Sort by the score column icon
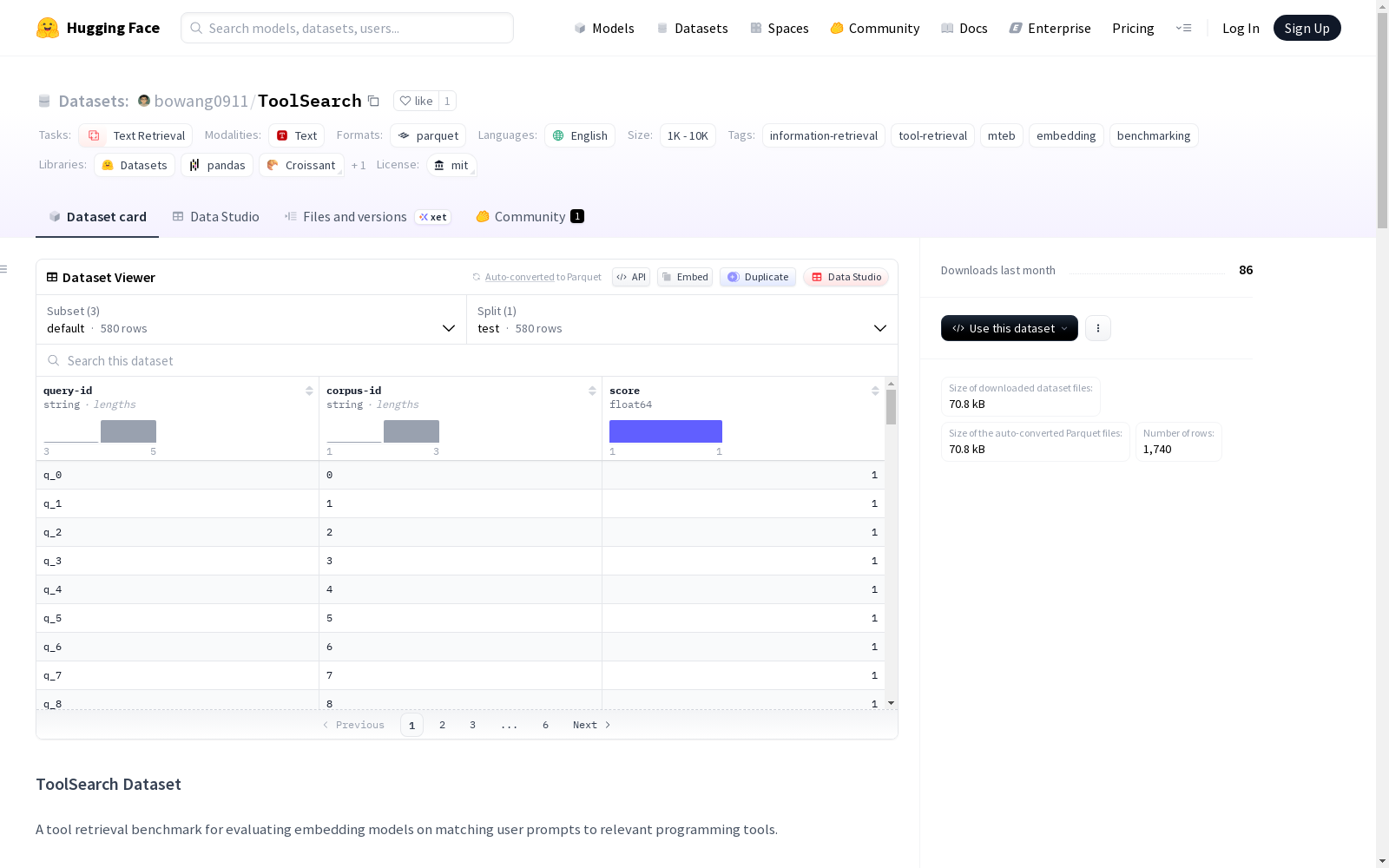Image resolution: width=1389 pixels, height=868 pixels. coord(875,391)
